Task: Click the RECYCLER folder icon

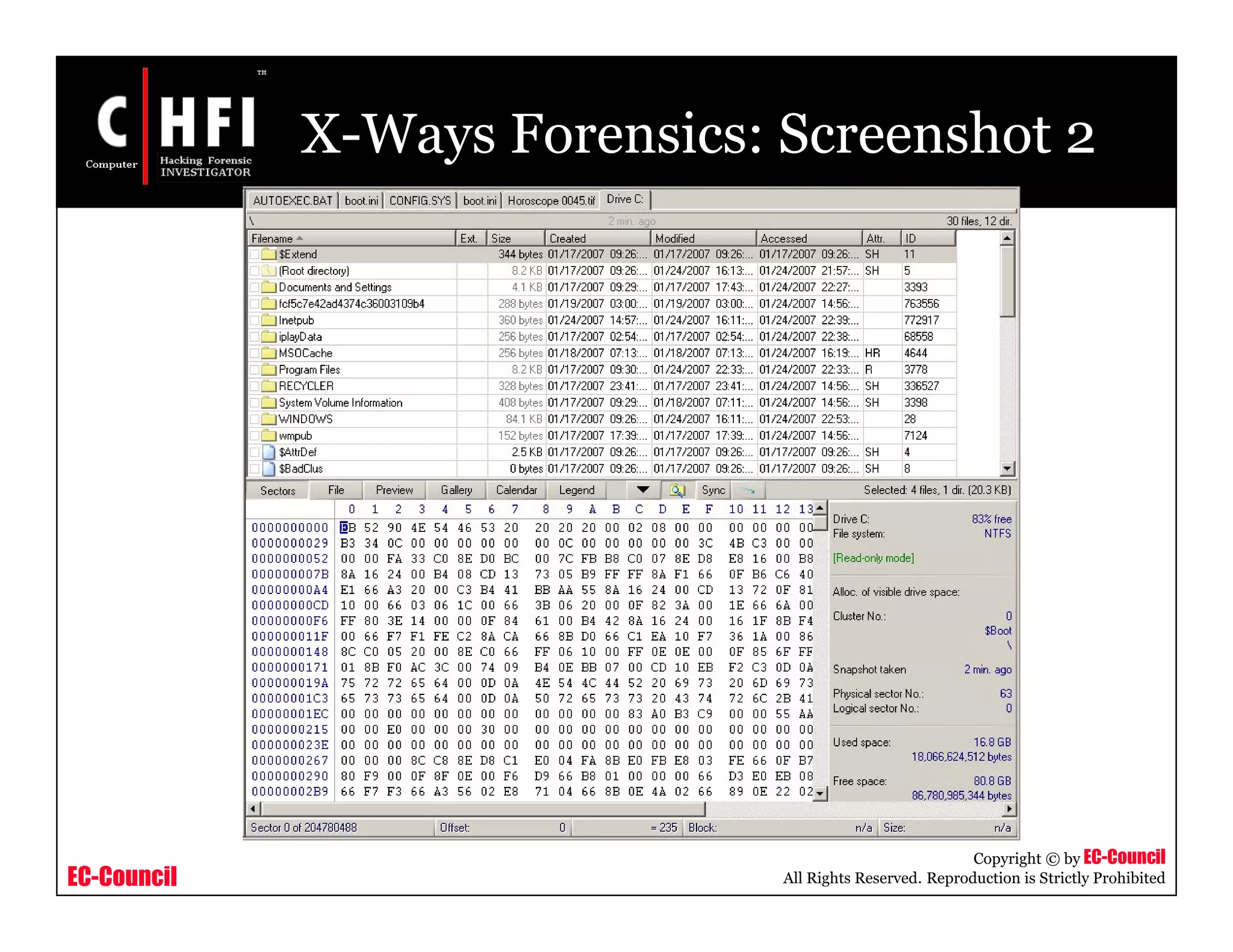Action: pyautogui.click(x=269, y=386)
